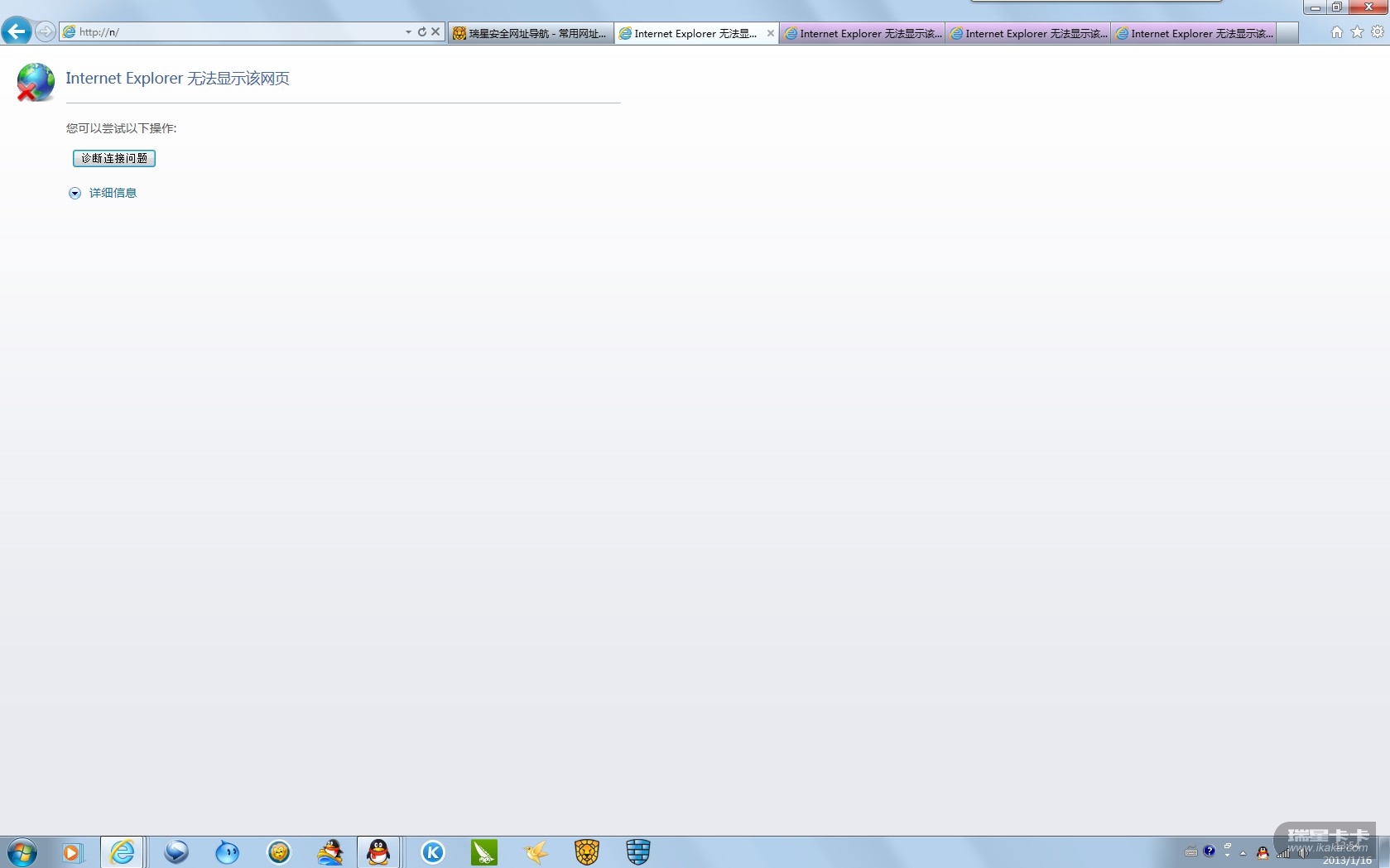Open the Windows Start menu

click(x=22, y=852)
